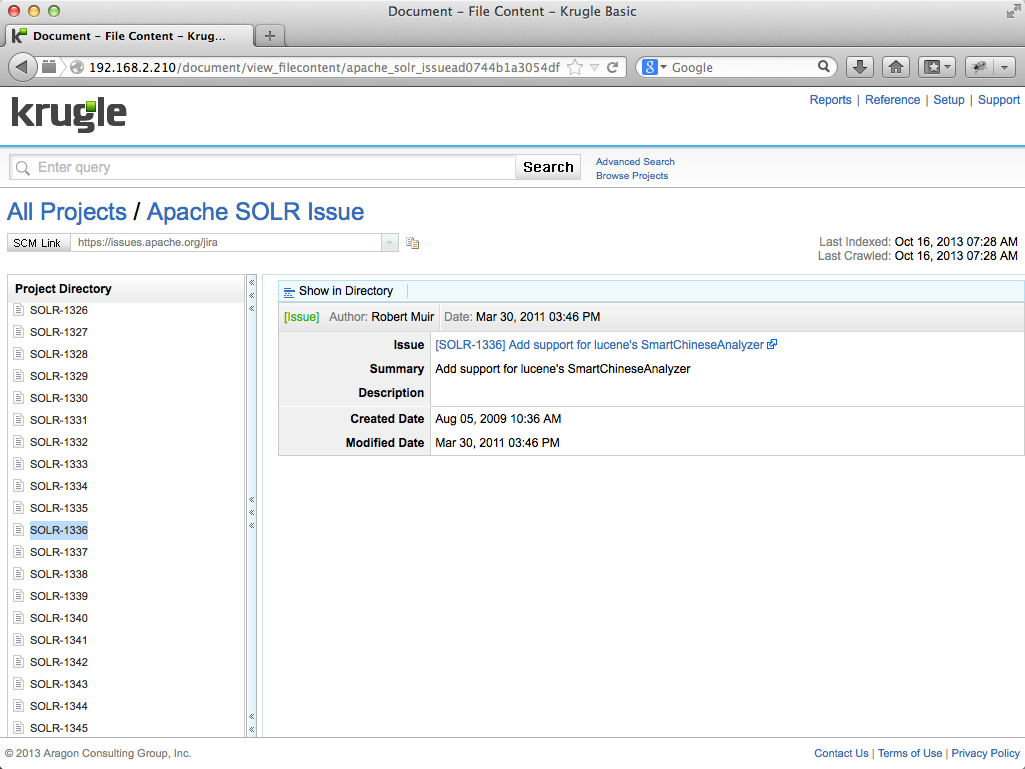
Task: Open SOLR-1343 from the directory list
Action: tap(59, 684)
